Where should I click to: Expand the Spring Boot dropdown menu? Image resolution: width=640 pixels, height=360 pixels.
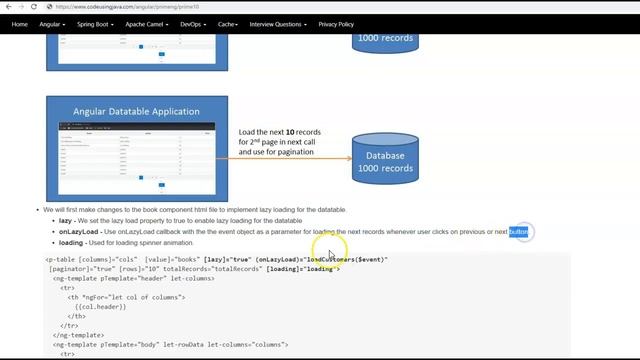[95, 24]
